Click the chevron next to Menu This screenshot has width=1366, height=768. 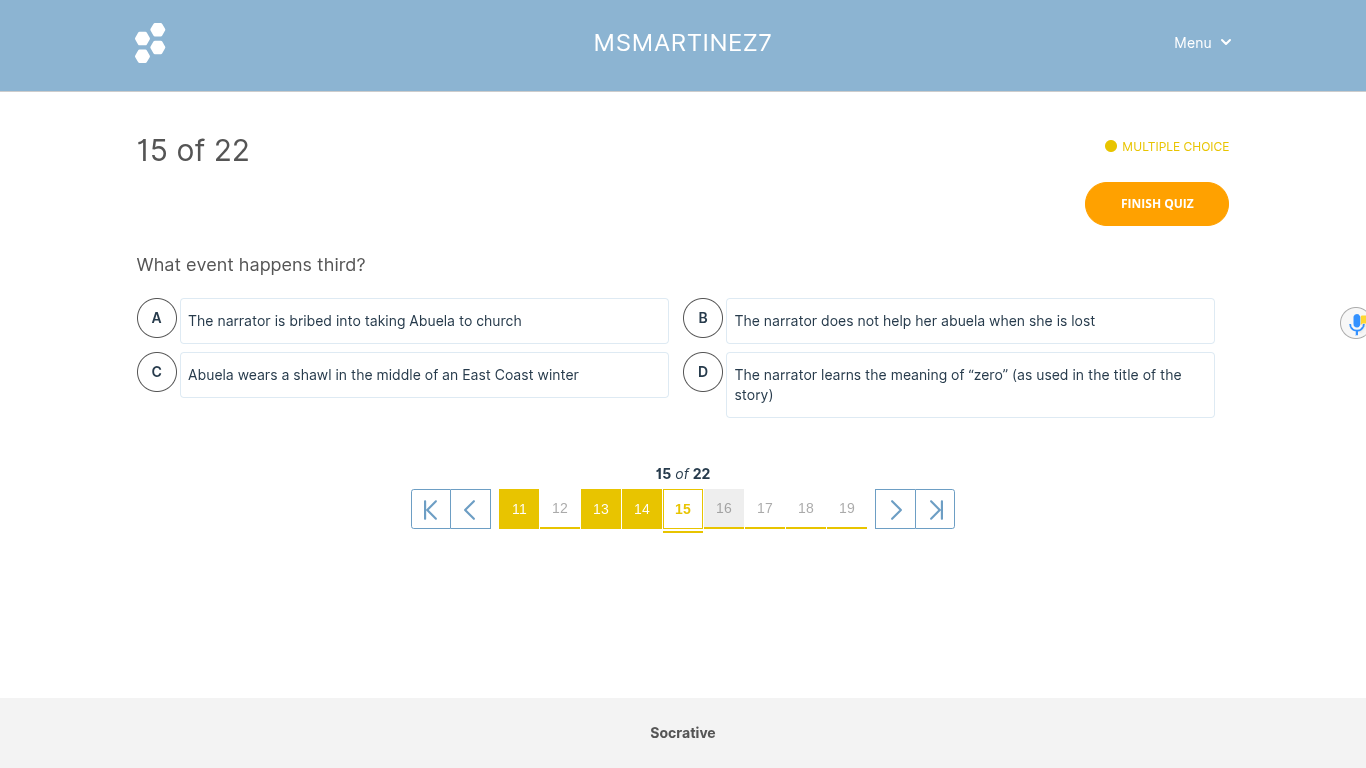(x=1226, y=42)
